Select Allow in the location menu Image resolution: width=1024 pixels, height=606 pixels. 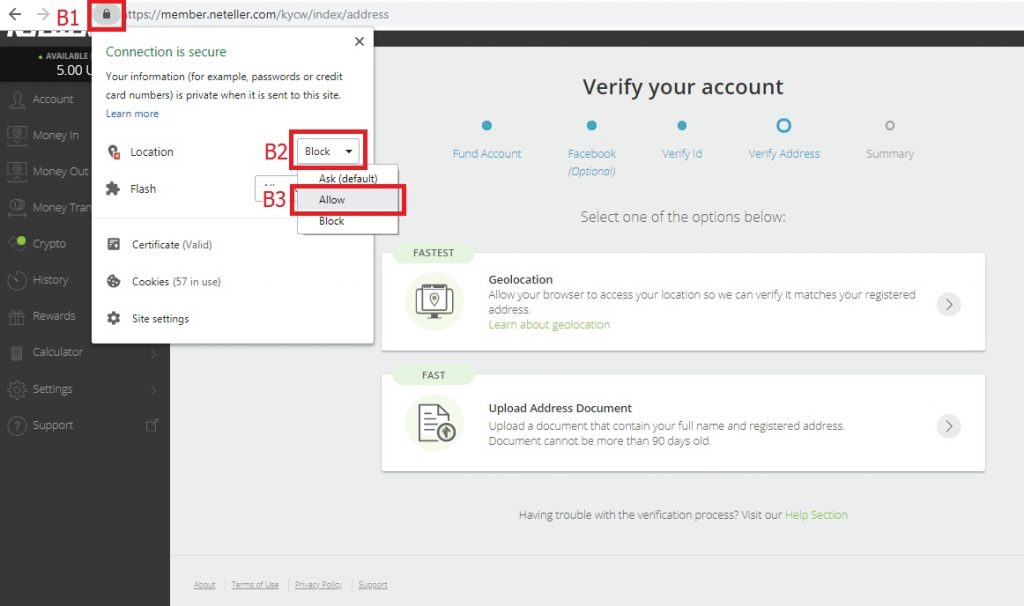coord(332,200)
